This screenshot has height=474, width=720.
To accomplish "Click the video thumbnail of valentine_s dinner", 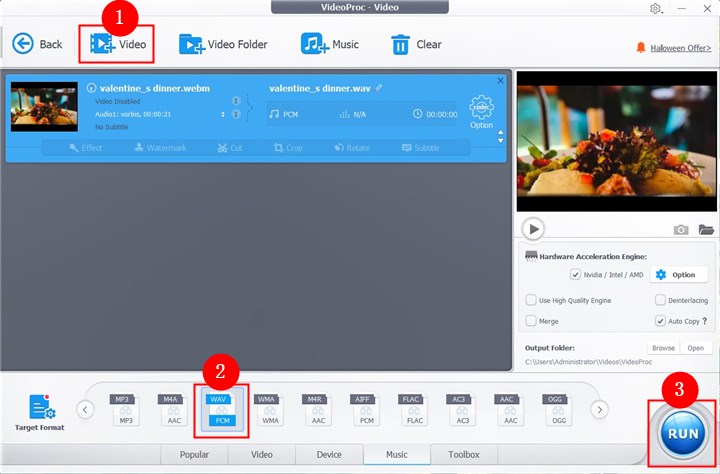I will click(44, 107).
